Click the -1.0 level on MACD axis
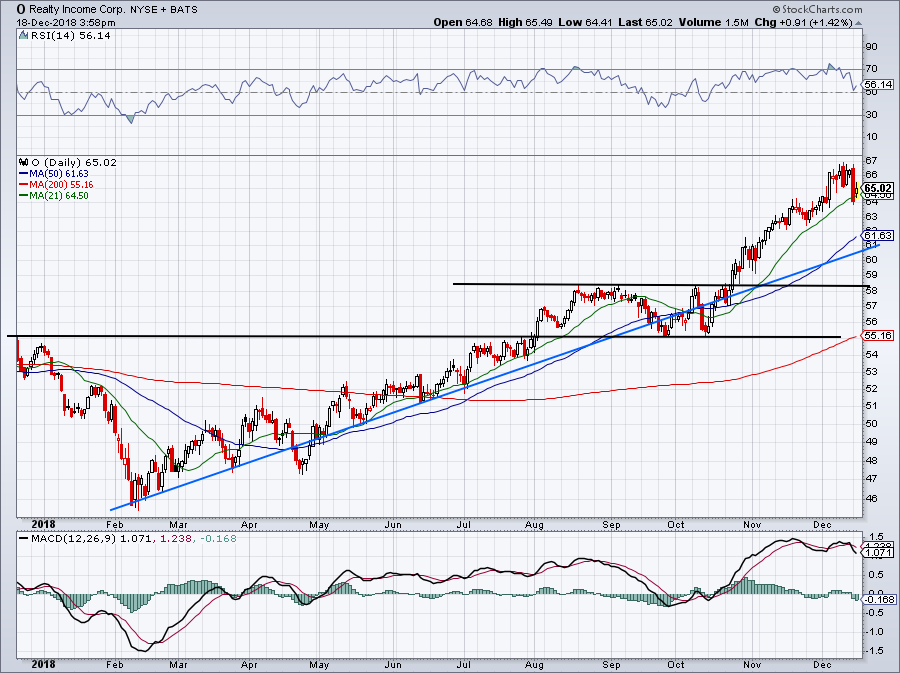This screenshot has height=673, width=900. (x=873, y=632)
